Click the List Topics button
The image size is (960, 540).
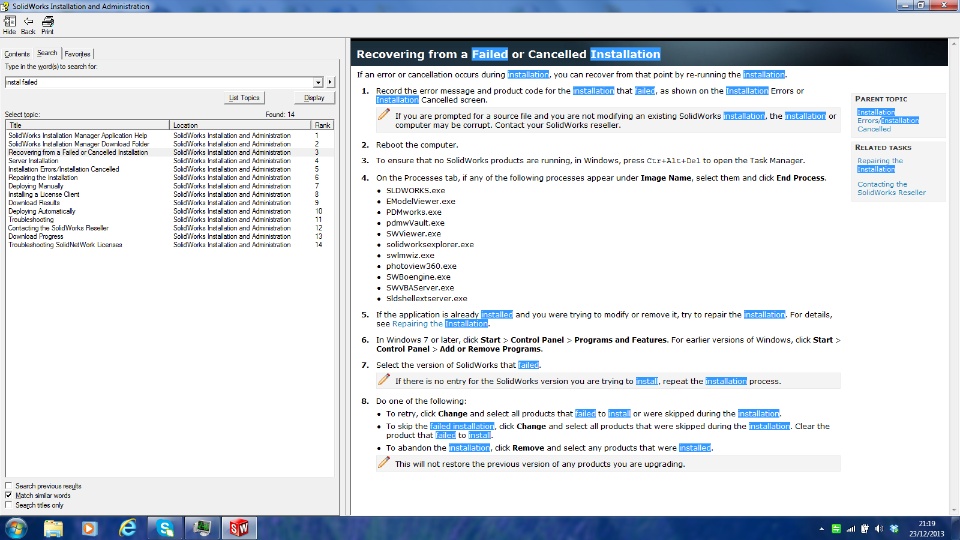[x=244, y=98]
